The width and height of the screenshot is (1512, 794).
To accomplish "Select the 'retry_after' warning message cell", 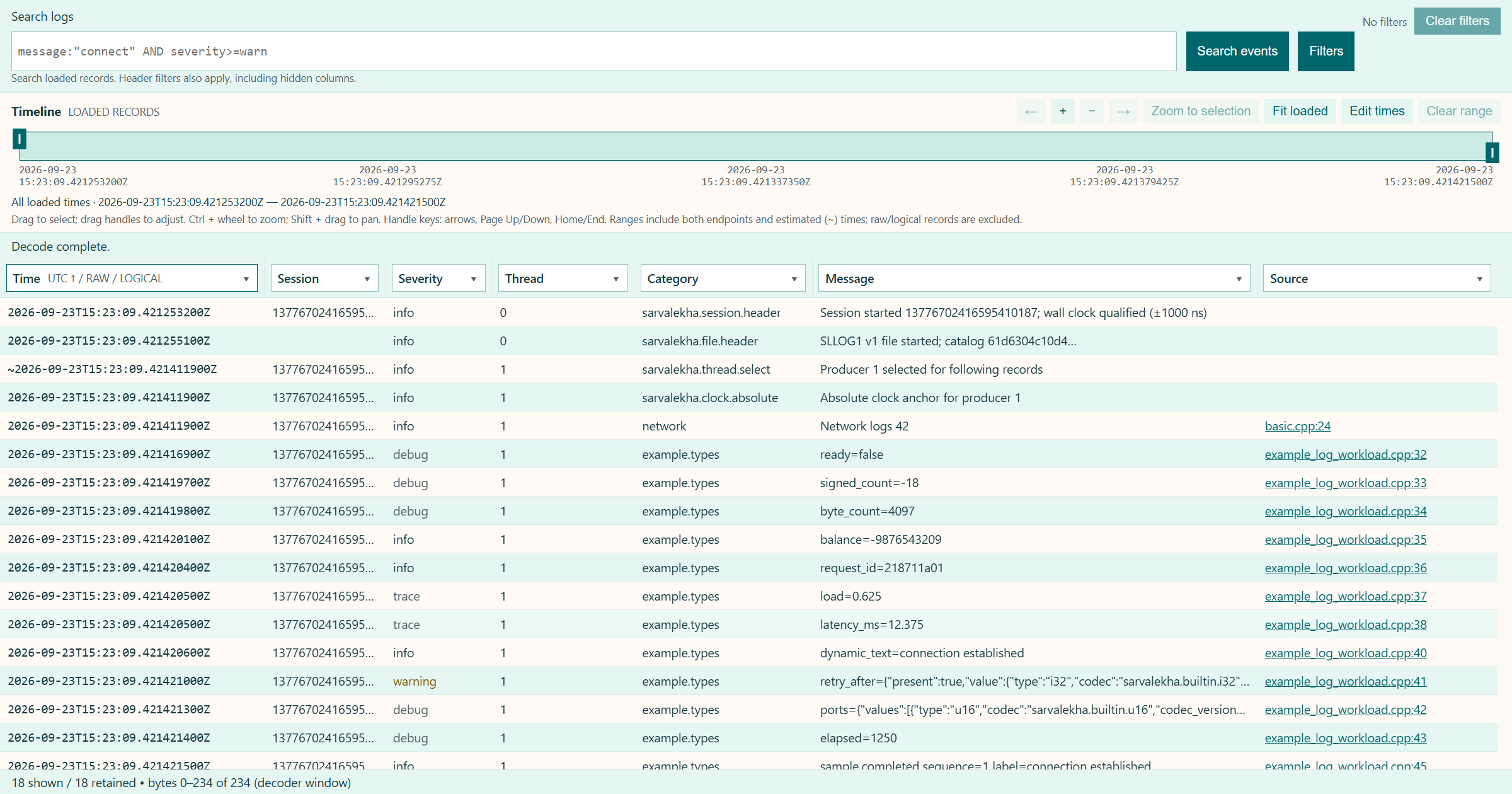I will click(x=1034, y=681).
